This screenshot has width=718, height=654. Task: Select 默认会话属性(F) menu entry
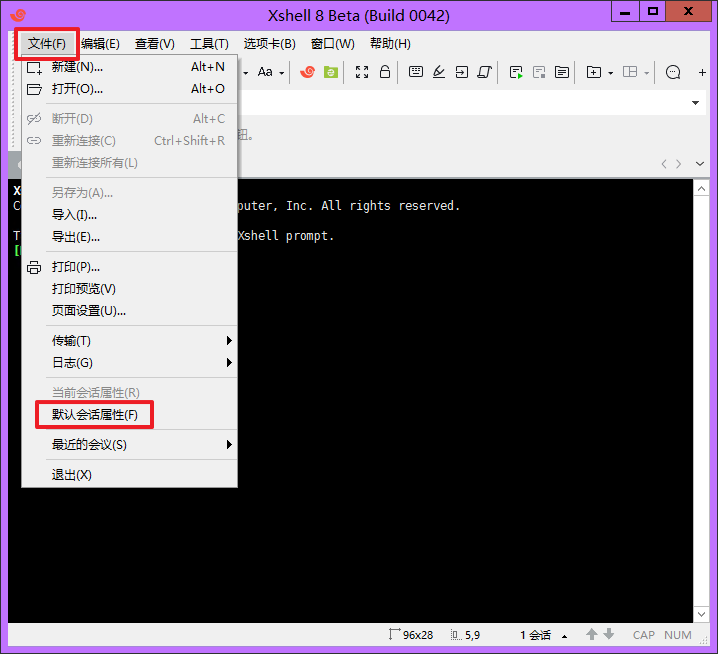pyautogui.click(x=130, y=415)
